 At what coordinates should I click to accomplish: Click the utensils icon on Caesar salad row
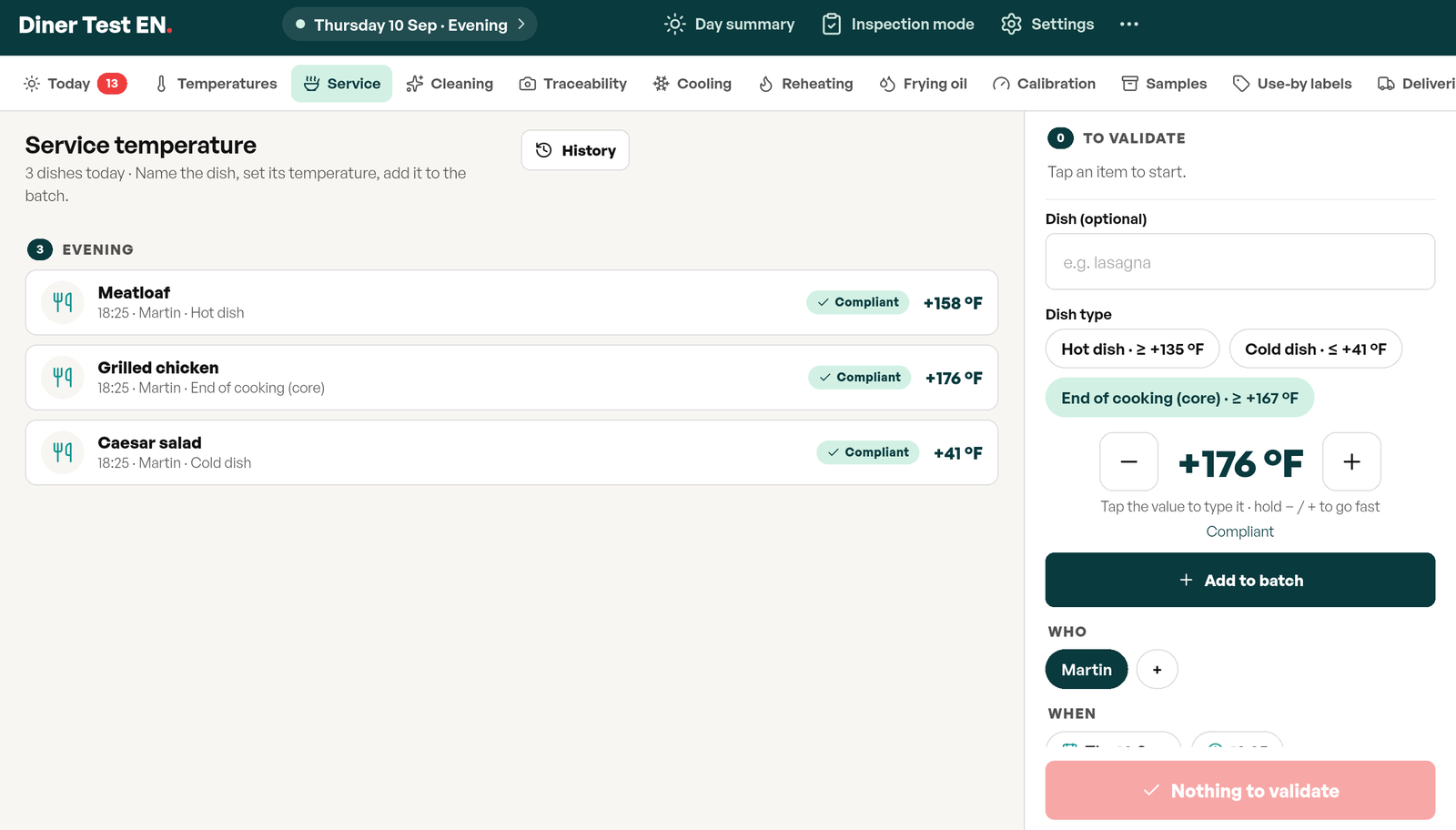click(63, 451)
